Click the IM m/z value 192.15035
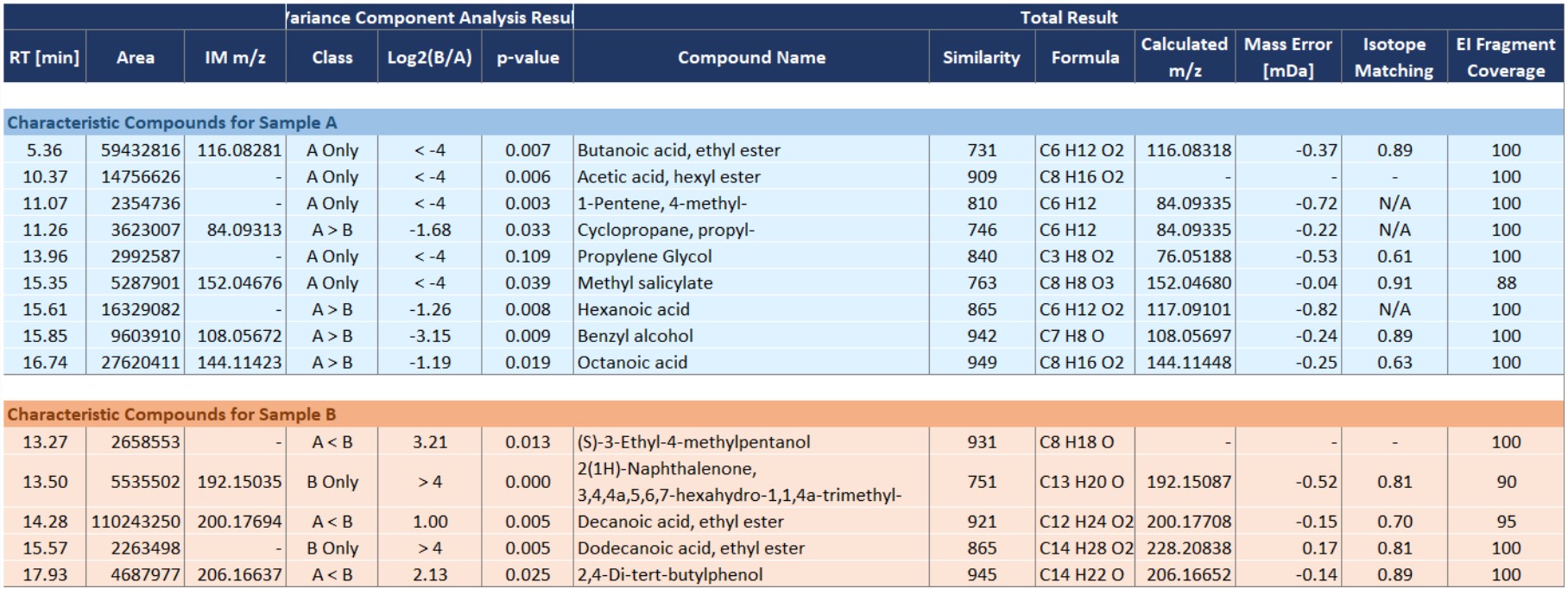Viewport: 1568px width, 589px height. (239, 482)
